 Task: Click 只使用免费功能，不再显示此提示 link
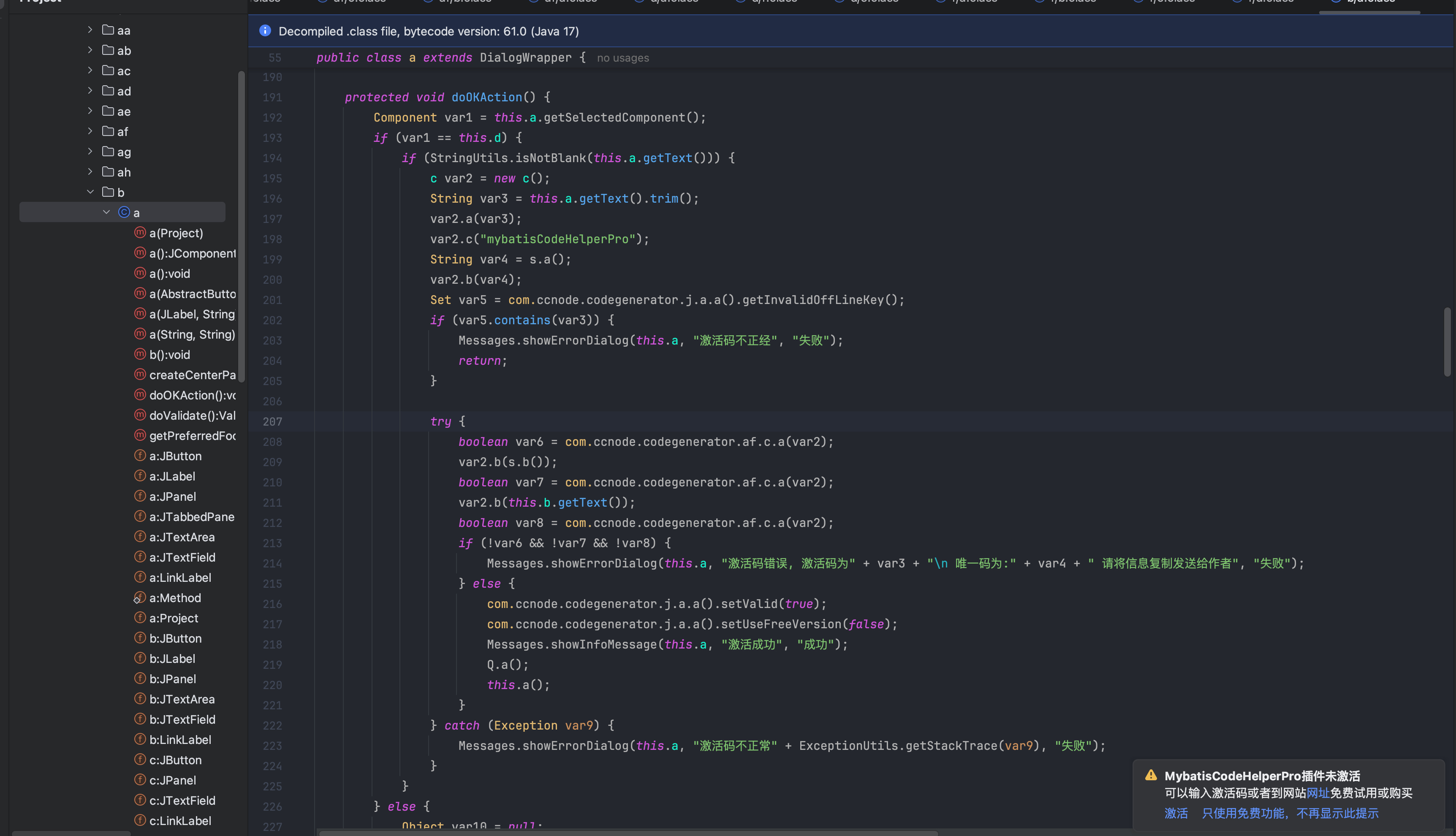click(x=1290, y=813)
